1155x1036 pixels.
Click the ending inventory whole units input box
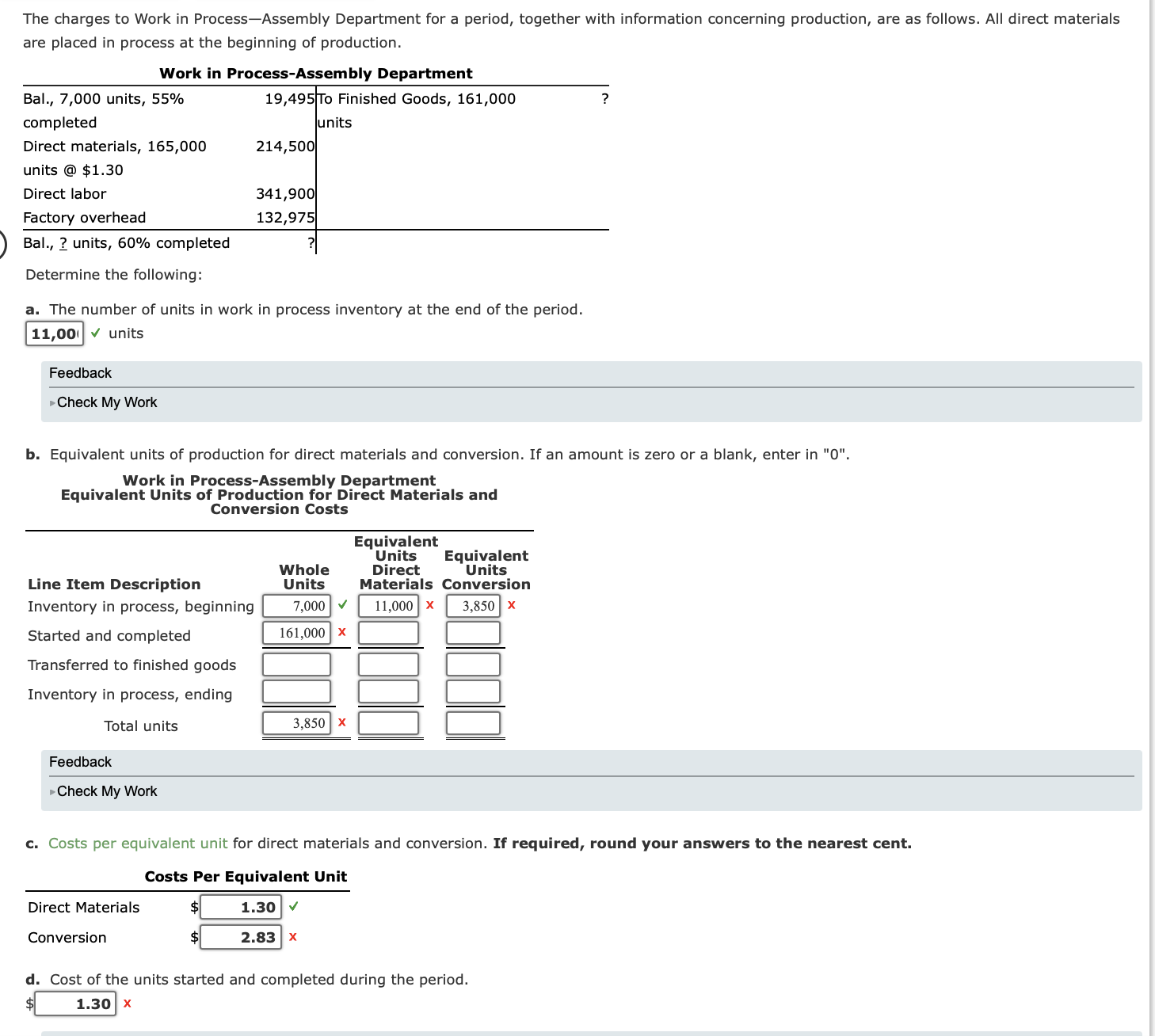coord(295,691)
